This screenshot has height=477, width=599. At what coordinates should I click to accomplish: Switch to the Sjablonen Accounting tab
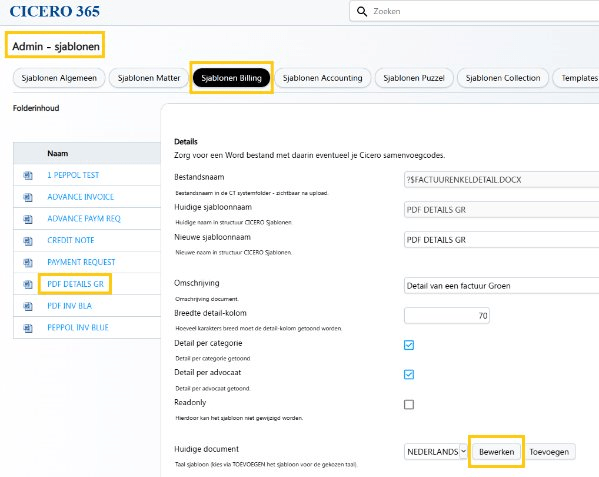click(322, 78)
